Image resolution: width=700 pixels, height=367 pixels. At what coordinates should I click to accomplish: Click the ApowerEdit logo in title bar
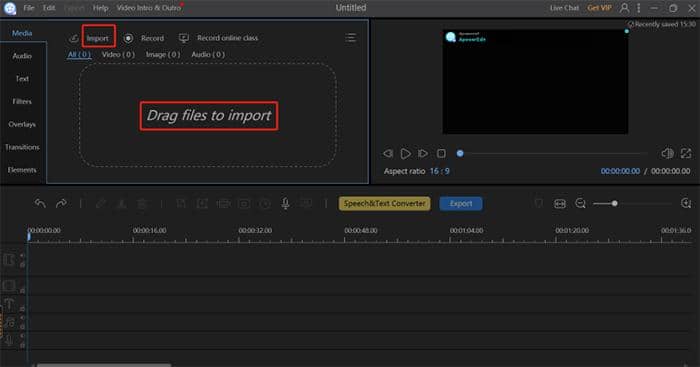(10, 8)
